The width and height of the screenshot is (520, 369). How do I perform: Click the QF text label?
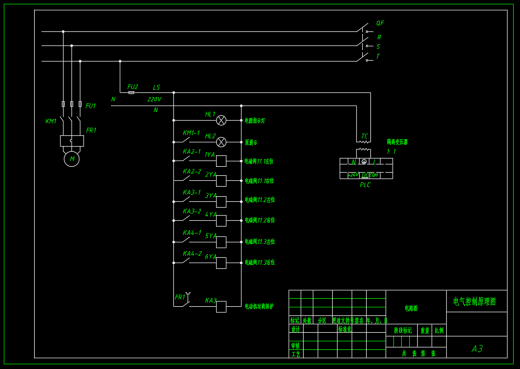point(380,23)
